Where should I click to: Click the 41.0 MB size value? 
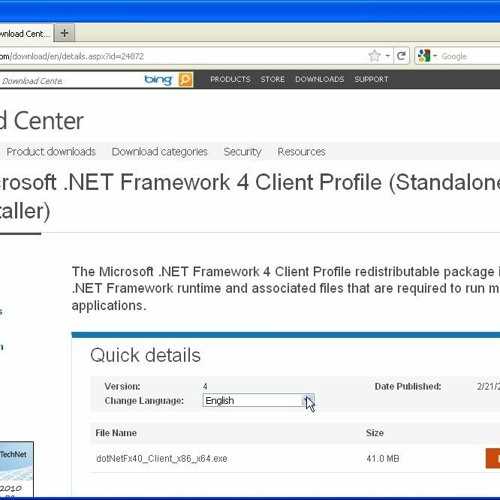pos(383,459)
